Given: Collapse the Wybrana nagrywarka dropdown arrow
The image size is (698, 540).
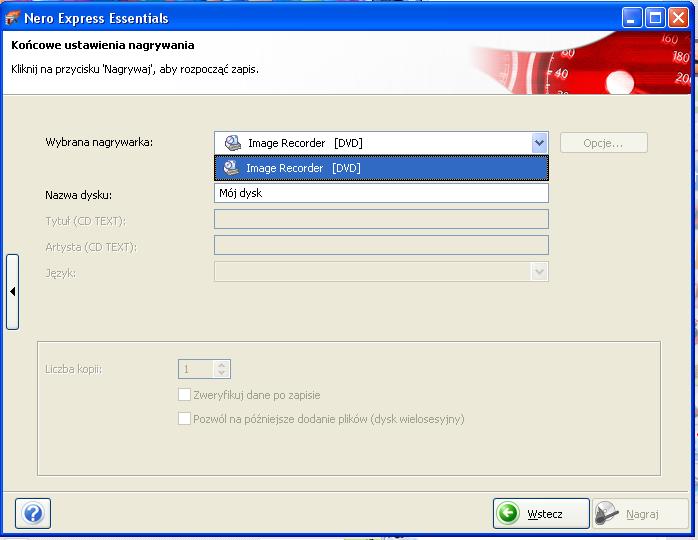Looking at the screenshot, I should pos(539,143).
